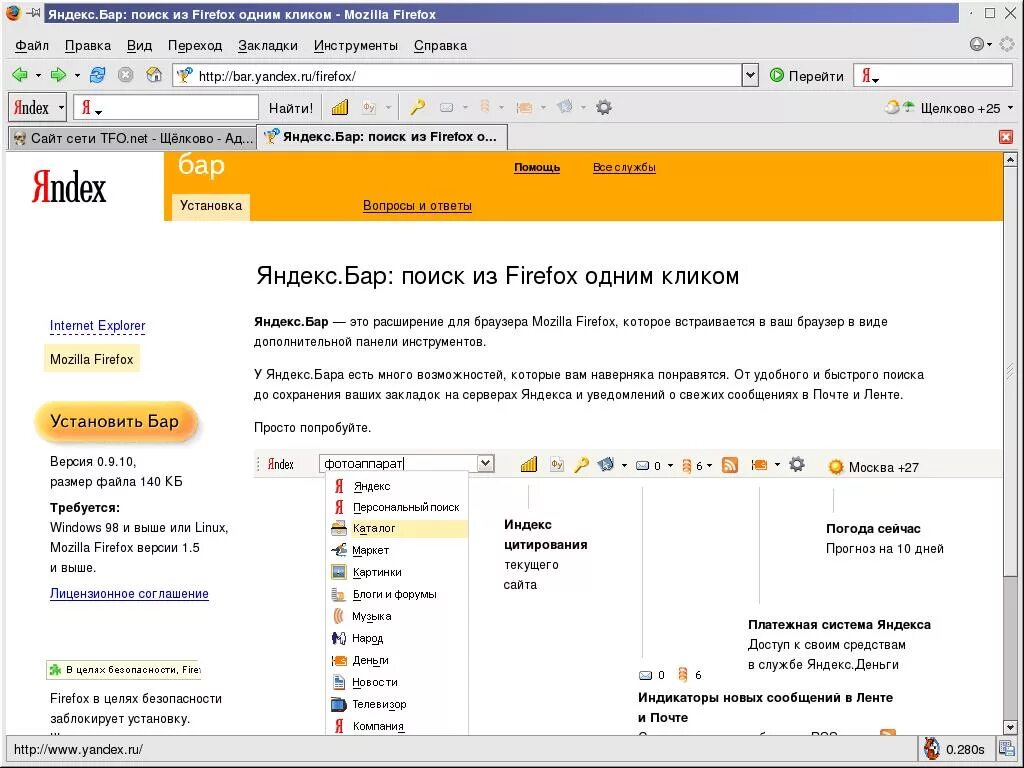Image resolution: width=1024 pixels, height=768 pixels.
Task: Open the Помощь link
Action: pyautogui.click(x=537, y=167)
